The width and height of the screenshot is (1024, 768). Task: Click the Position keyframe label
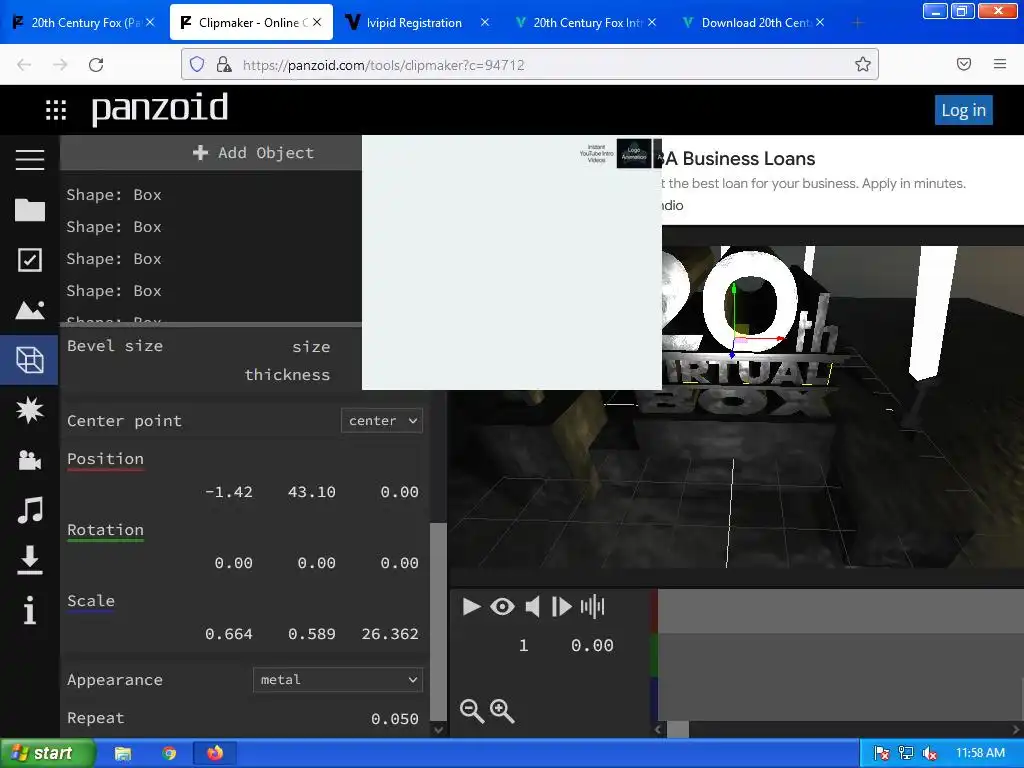click(x=105, y=459)
